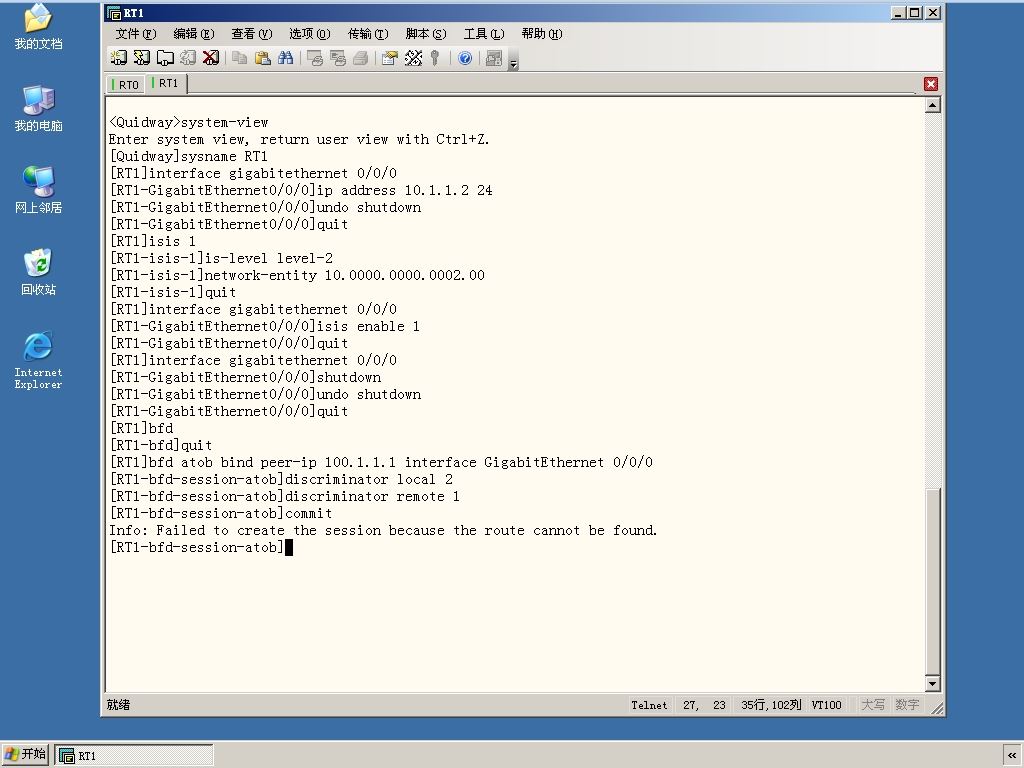Click the last gray window icon in toolbar
1024x768 pixels.
pos(494,58)
